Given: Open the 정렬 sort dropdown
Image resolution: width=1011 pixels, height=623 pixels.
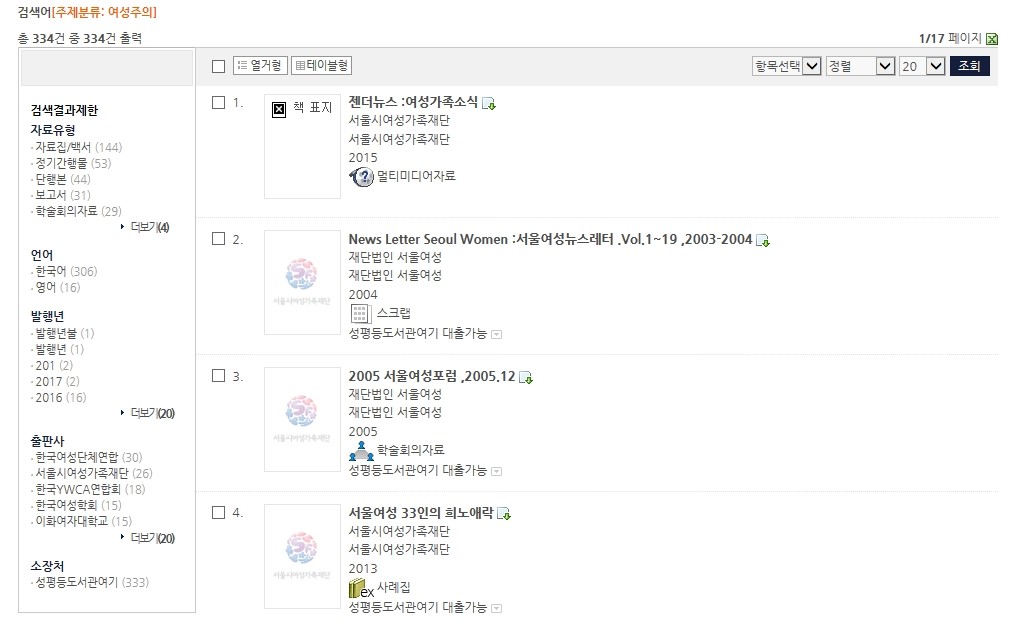Looking at the screenshot, I should pyautogui.click(x=860, y=66).
